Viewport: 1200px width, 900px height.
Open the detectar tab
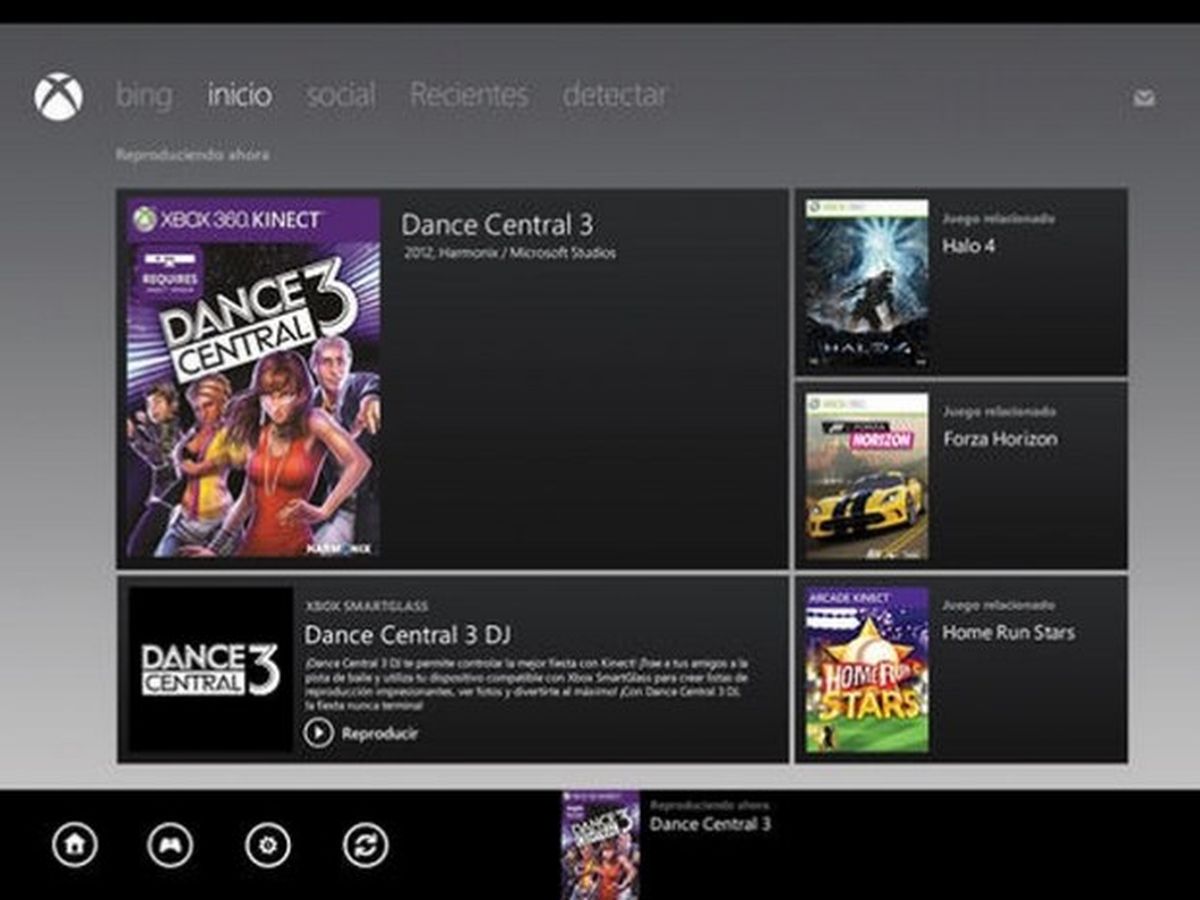(x=616, y=96)
